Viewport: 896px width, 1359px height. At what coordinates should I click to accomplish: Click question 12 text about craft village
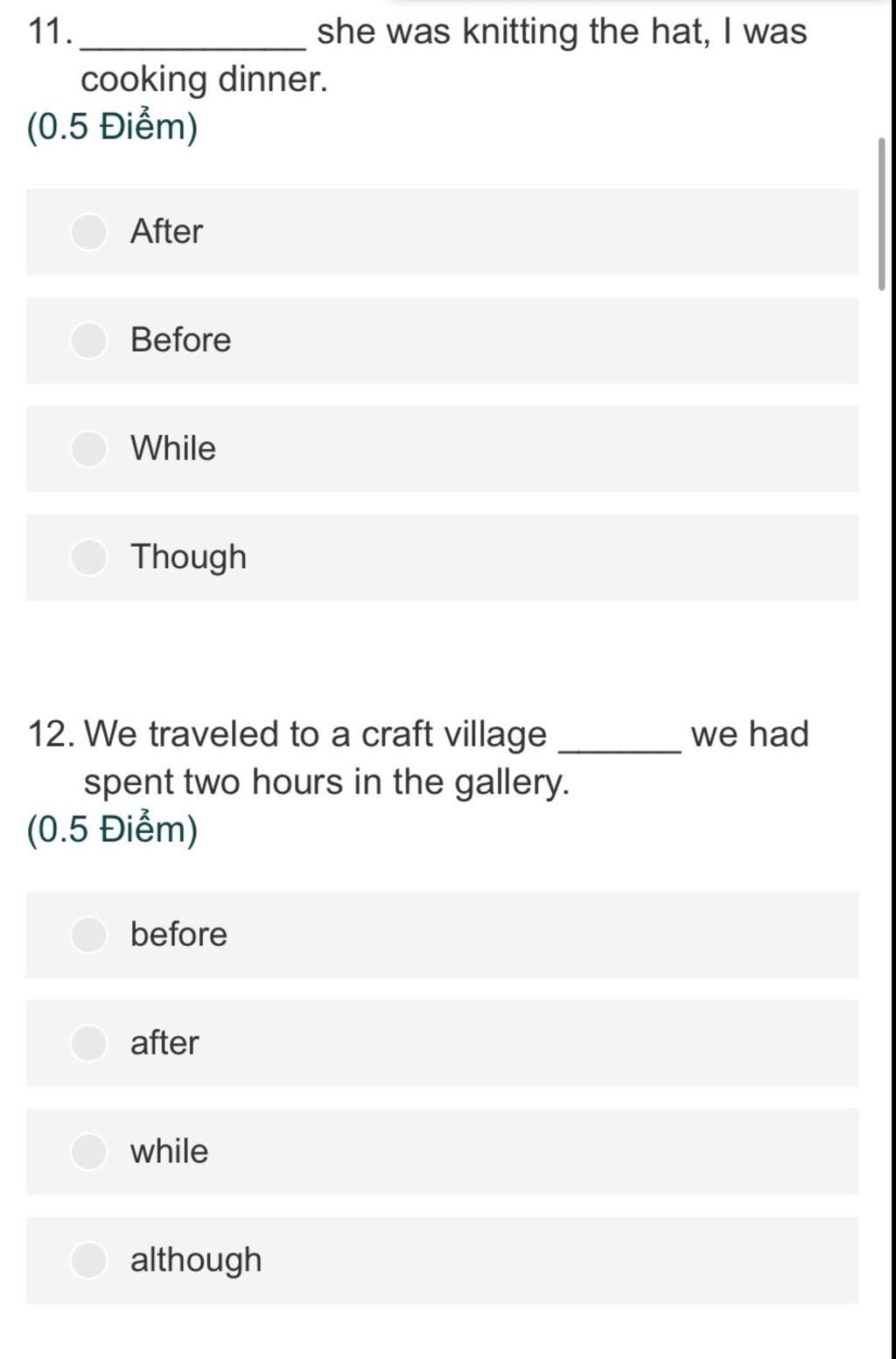pyautogui.click(x=418, y=758)
